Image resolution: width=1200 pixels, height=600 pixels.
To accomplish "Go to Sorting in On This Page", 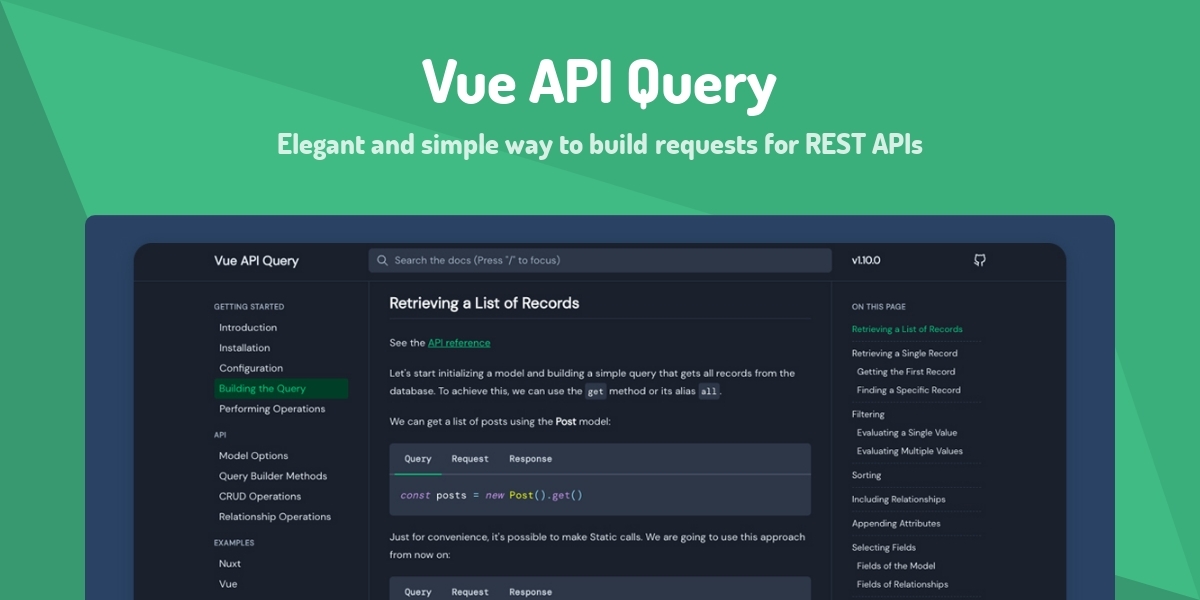I will [x=866, y=475].
